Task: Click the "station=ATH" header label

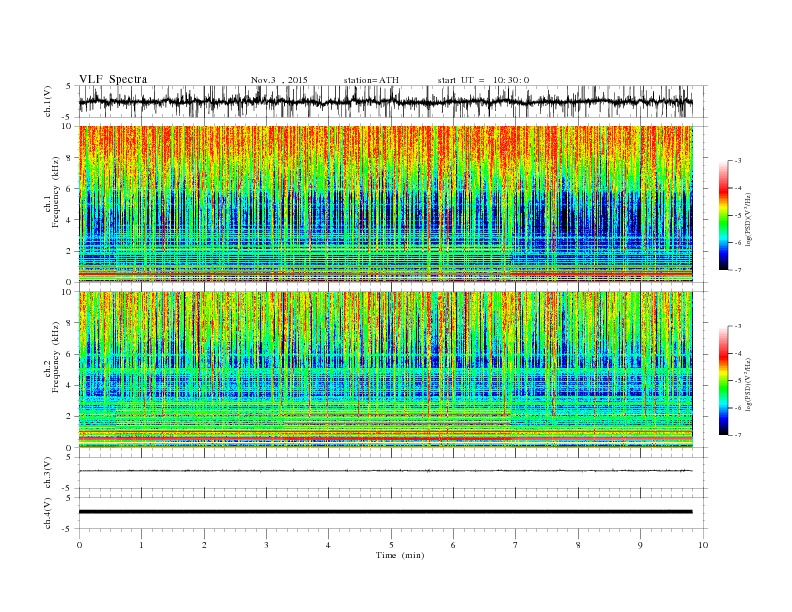Action: click(371, 80)
